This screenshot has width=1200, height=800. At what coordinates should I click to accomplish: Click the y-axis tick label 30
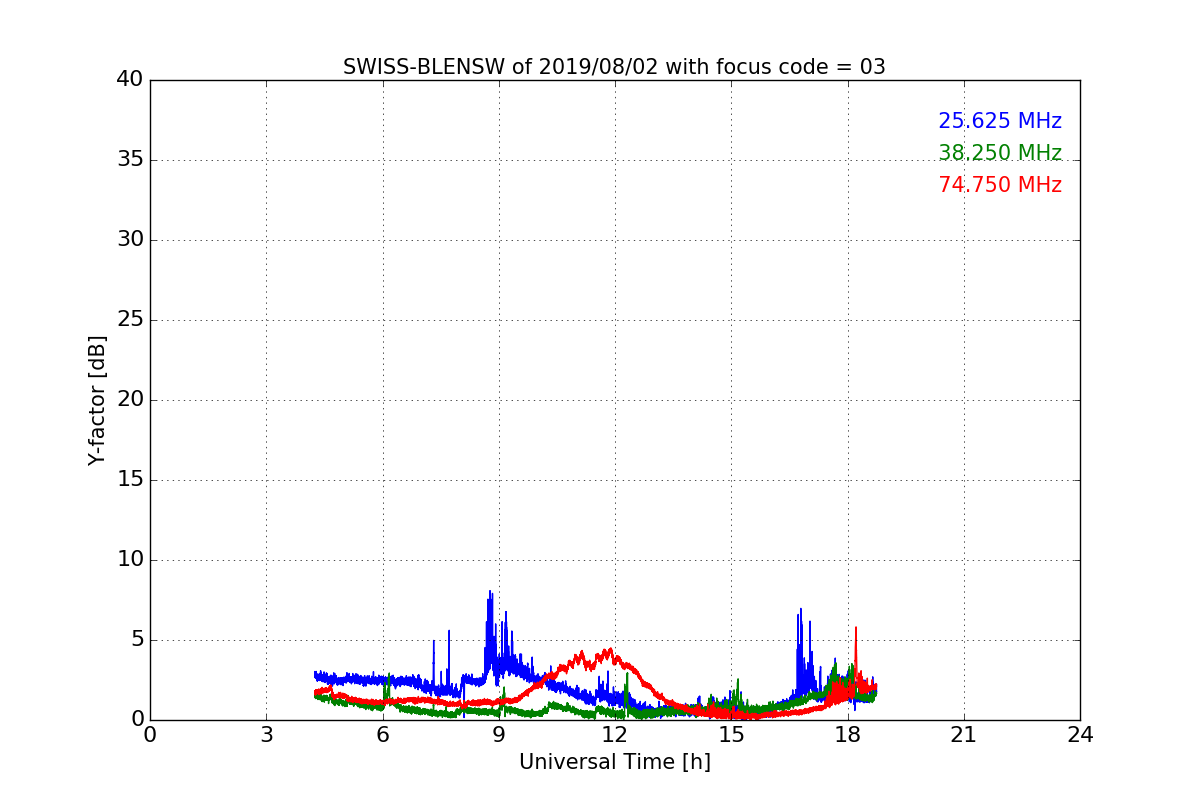(130, 240)
